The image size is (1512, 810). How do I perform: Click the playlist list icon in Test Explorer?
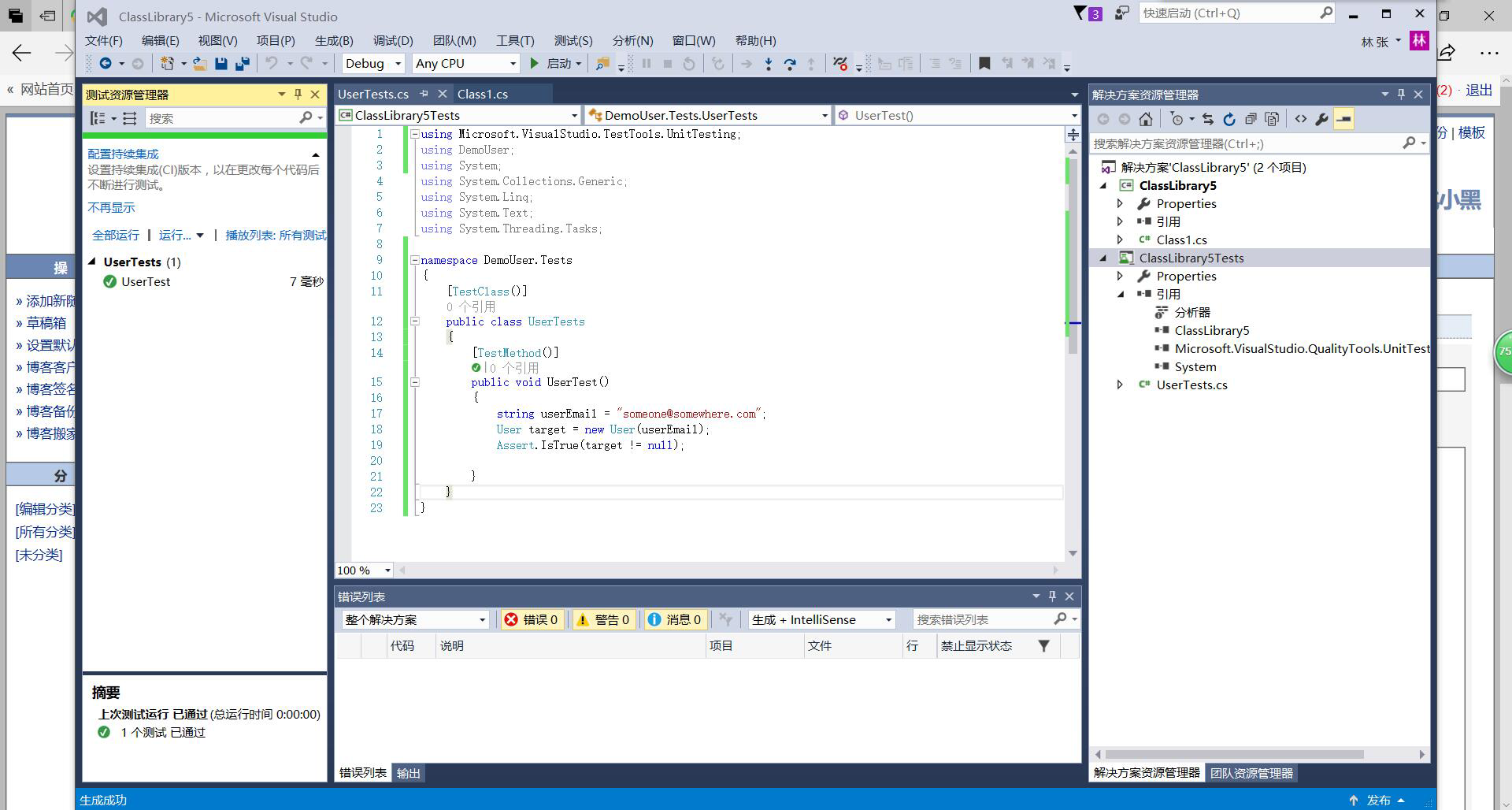pyautogui.click(x=130, y=118)
